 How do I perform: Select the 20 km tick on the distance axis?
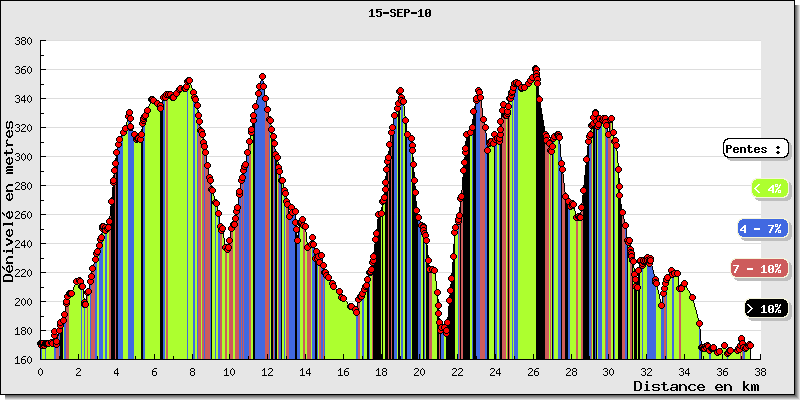pos(419,371)
